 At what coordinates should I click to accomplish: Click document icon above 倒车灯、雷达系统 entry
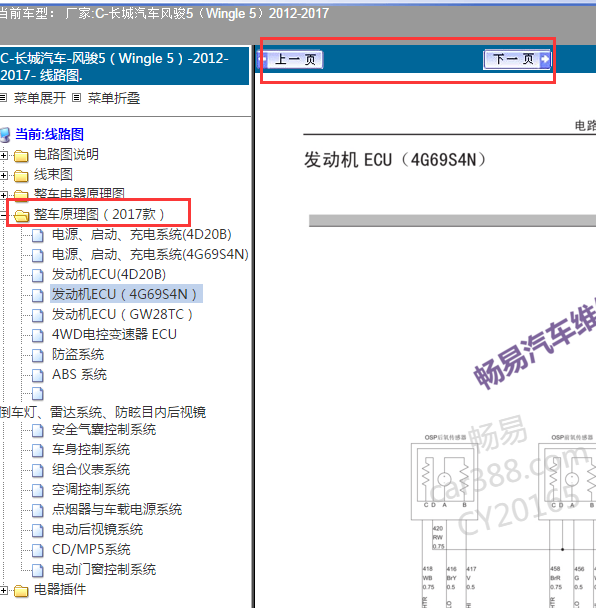point(38,394)
